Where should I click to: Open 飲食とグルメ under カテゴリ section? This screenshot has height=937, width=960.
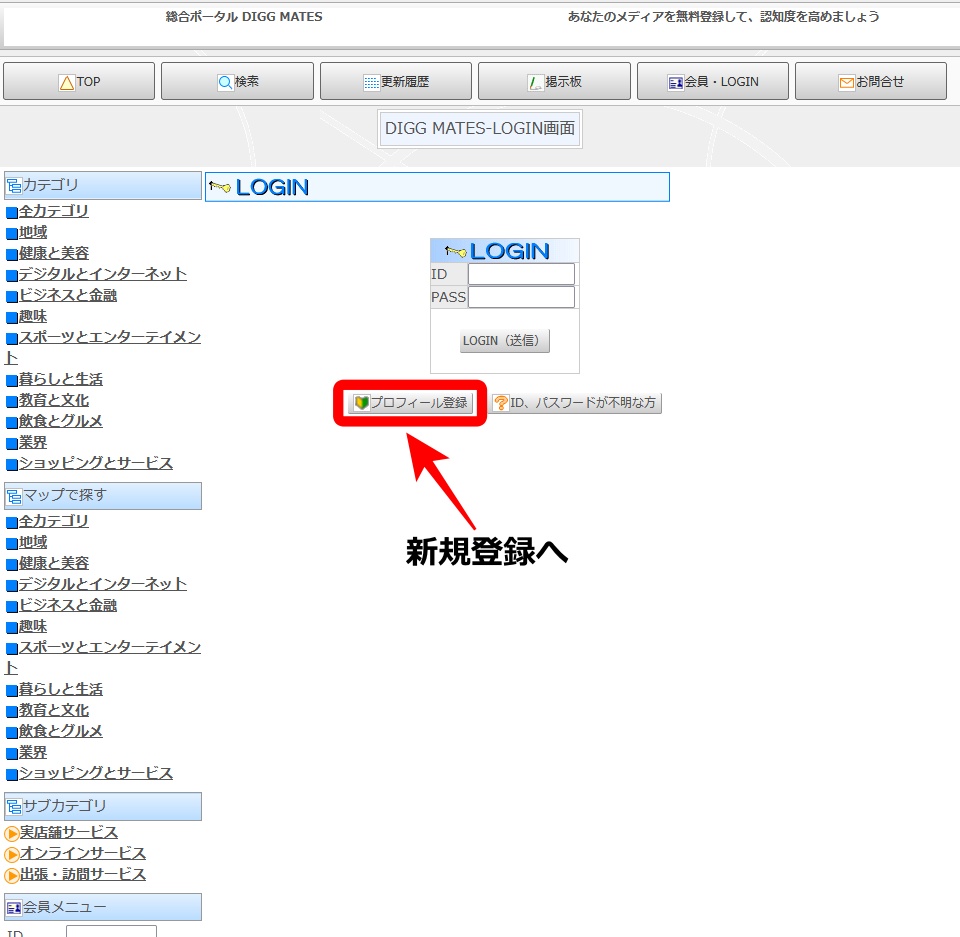coord(61,421)
